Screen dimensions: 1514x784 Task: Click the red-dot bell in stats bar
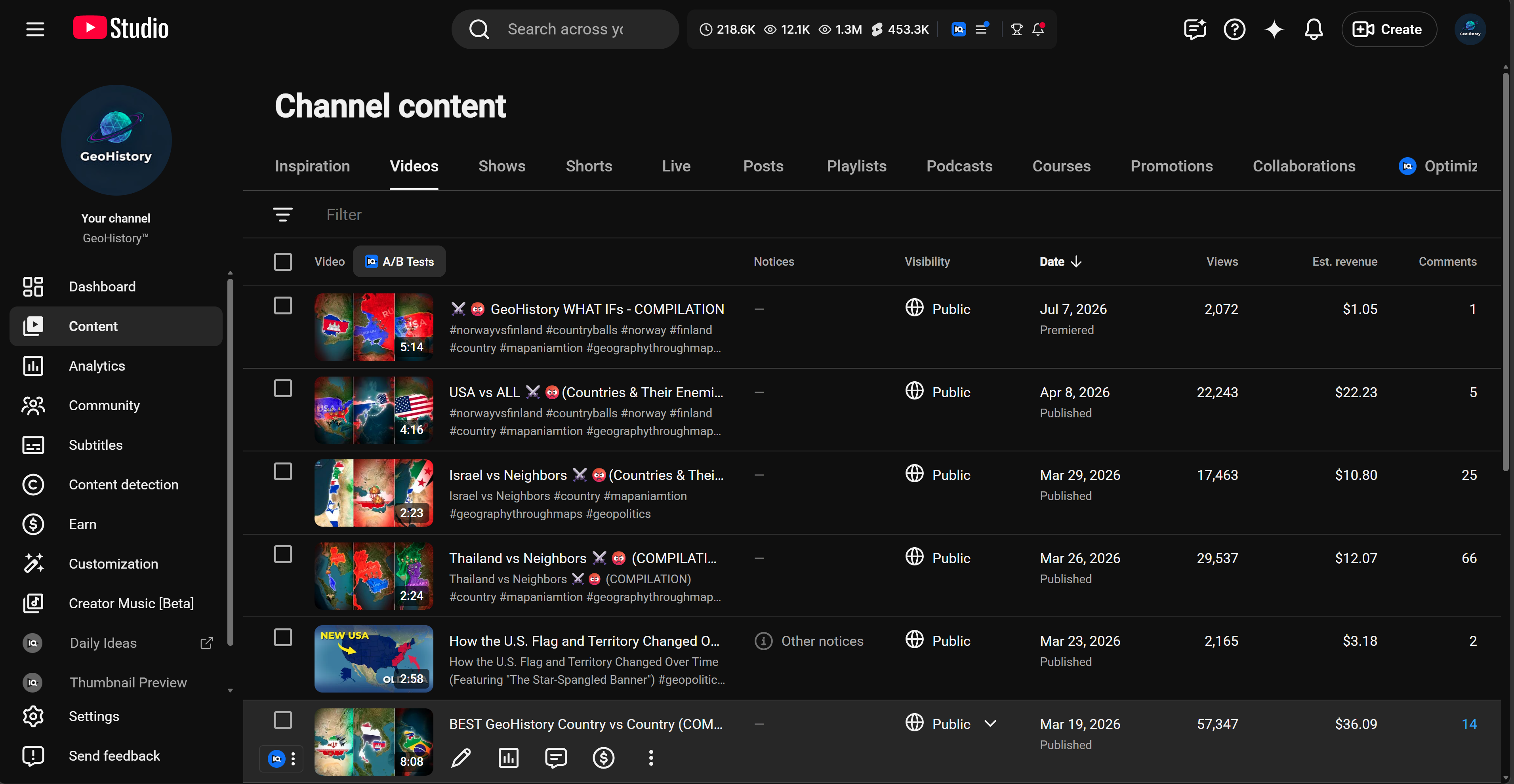pyautogui.click(x=1039, y=29)
